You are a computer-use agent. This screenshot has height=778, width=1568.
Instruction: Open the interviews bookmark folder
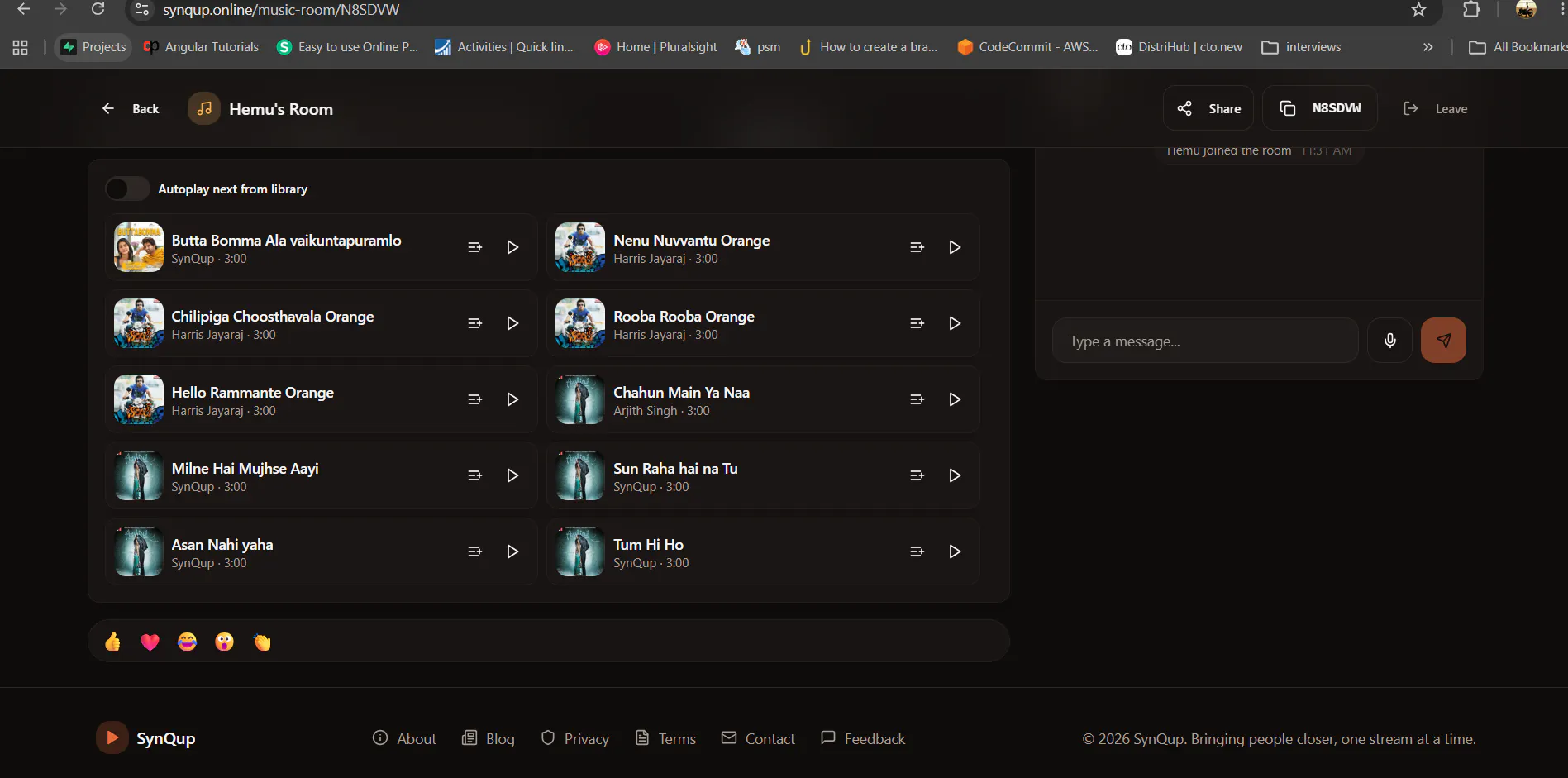(x=1302, y=47)
